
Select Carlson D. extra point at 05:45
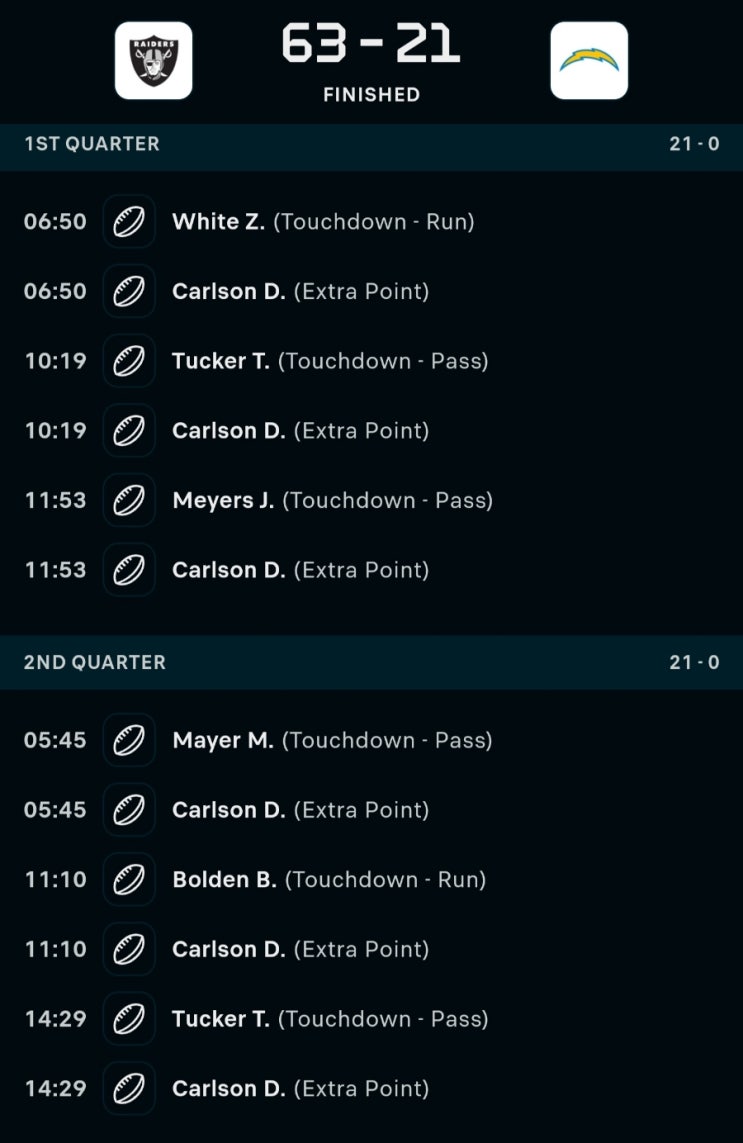tap(300, 810)
